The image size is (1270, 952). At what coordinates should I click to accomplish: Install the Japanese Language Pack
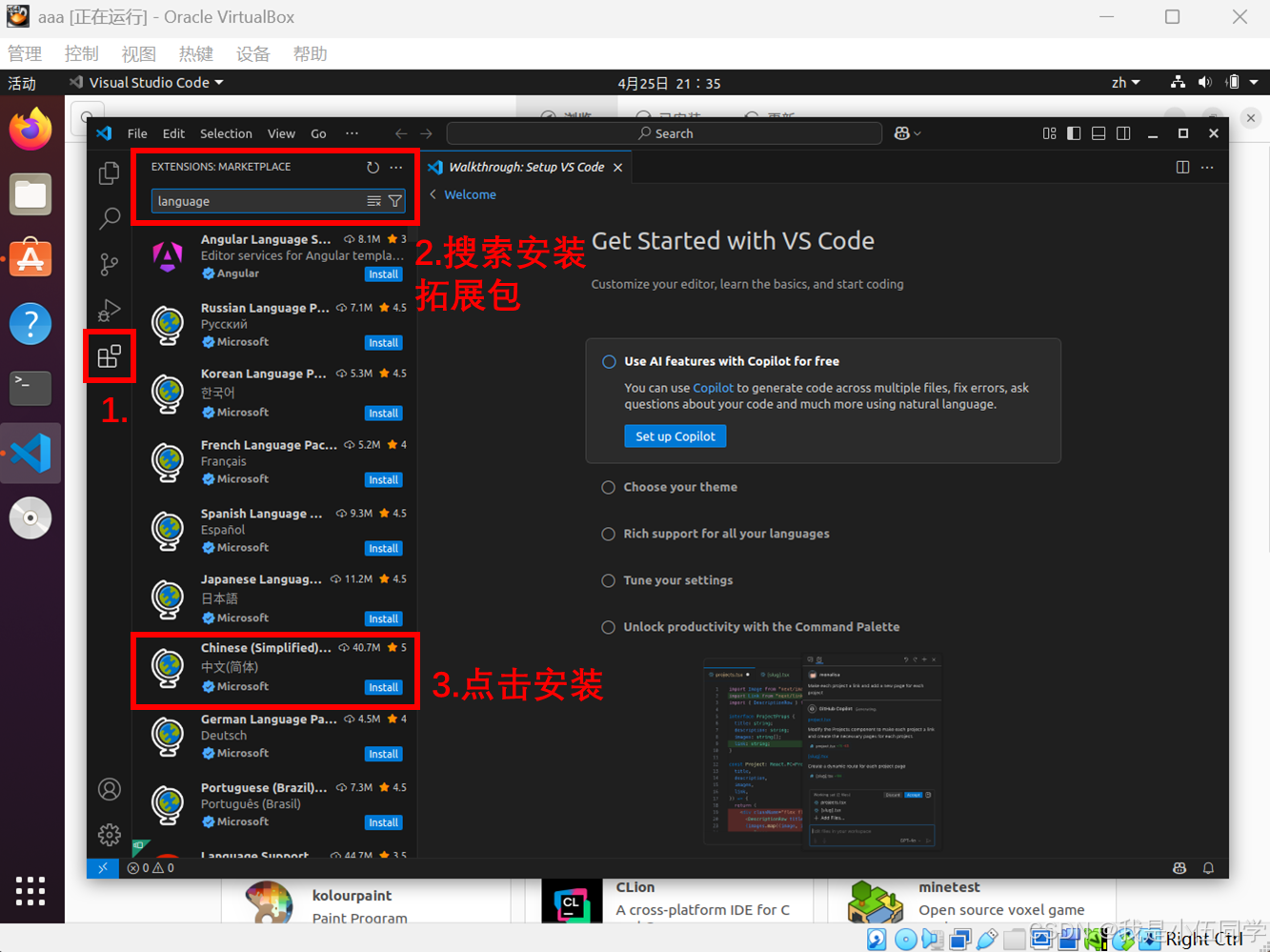tap(383, 618)
